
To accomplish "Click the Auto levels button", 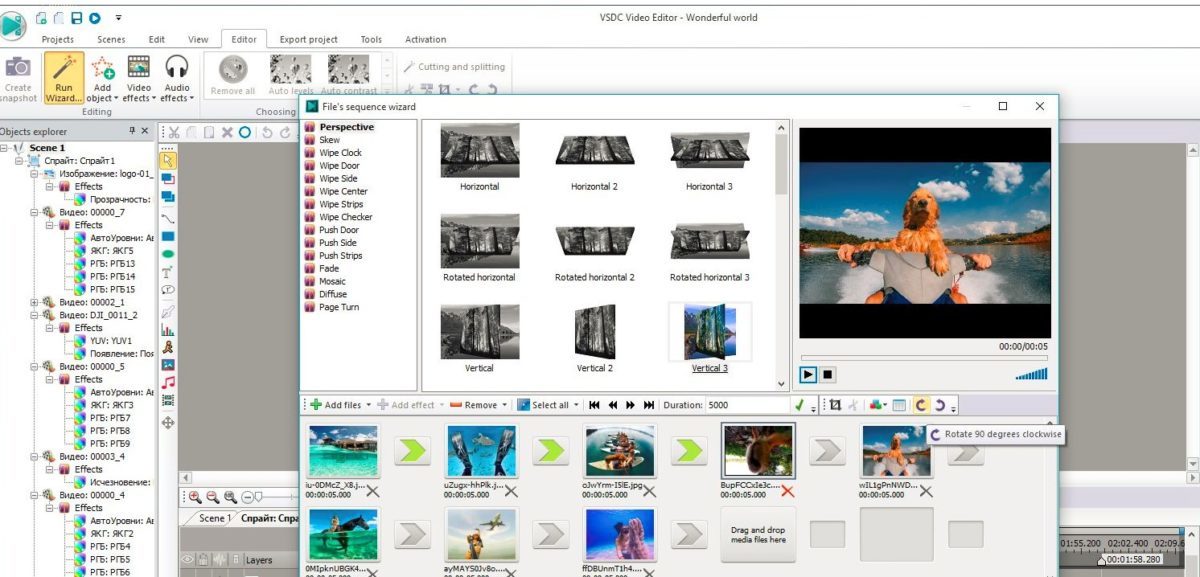I will pos(290,75).
